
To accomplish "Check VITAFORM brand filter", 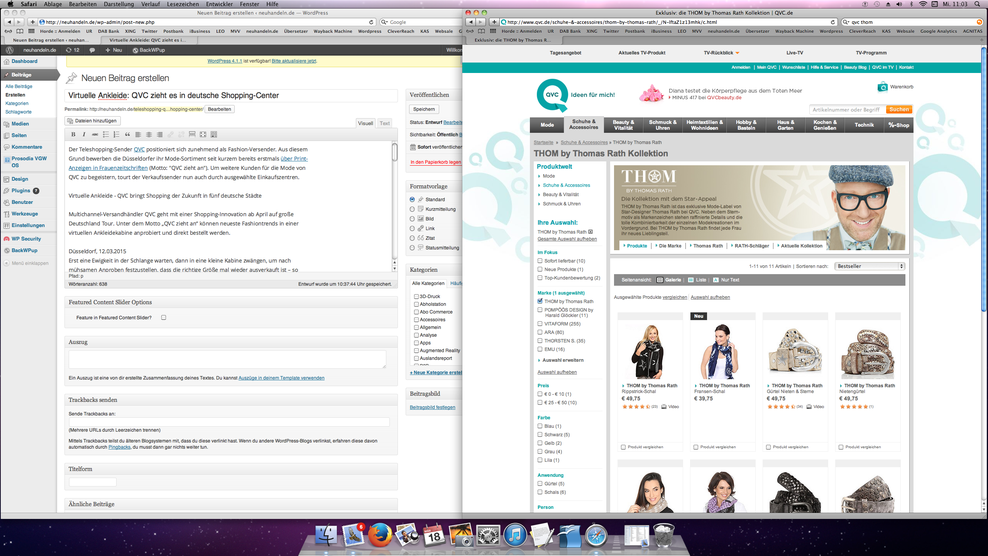I will 540,323.
